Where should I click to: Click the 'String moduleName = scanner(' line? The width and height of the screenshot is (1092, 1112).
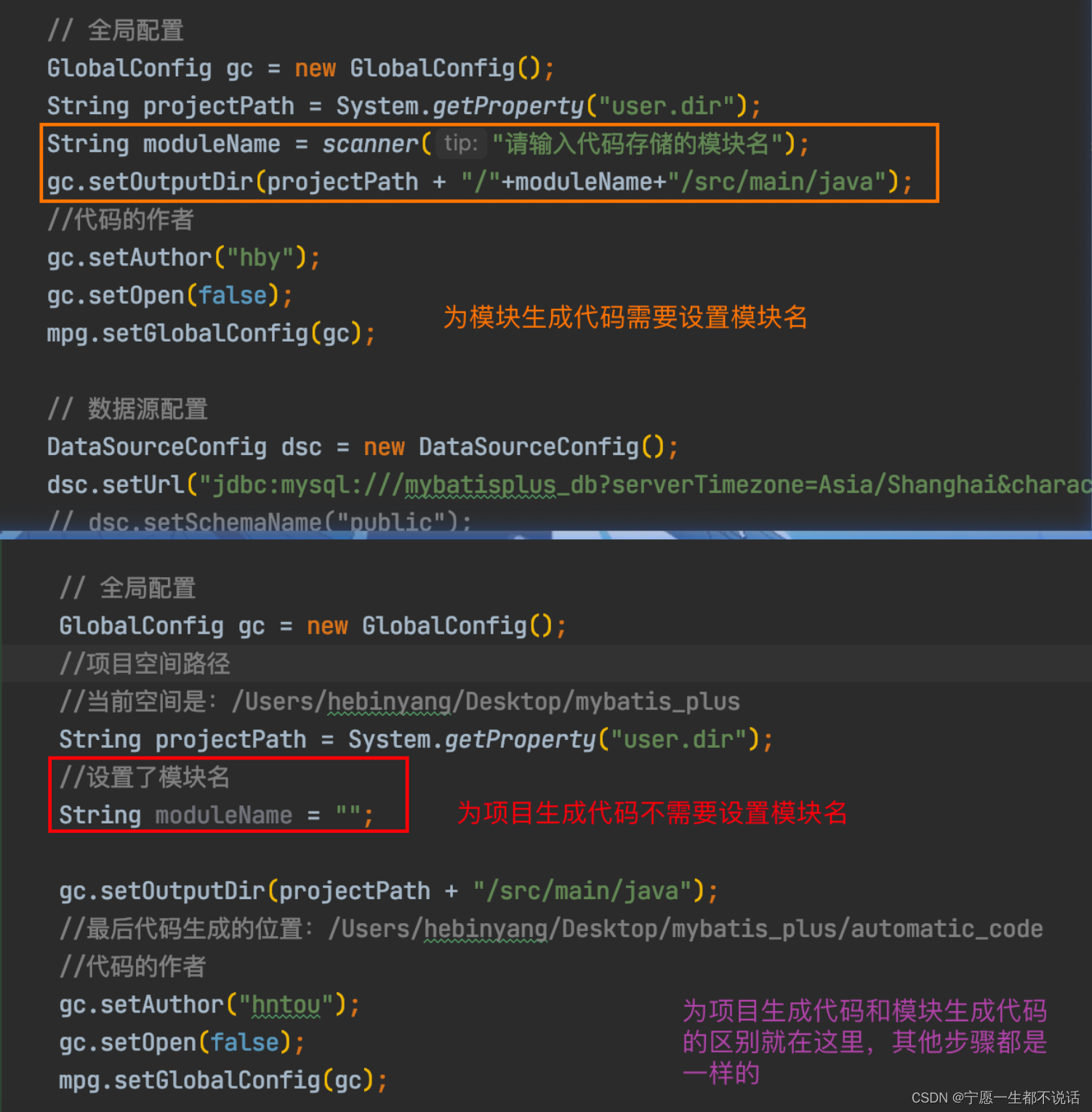click(x=427, y=144)
